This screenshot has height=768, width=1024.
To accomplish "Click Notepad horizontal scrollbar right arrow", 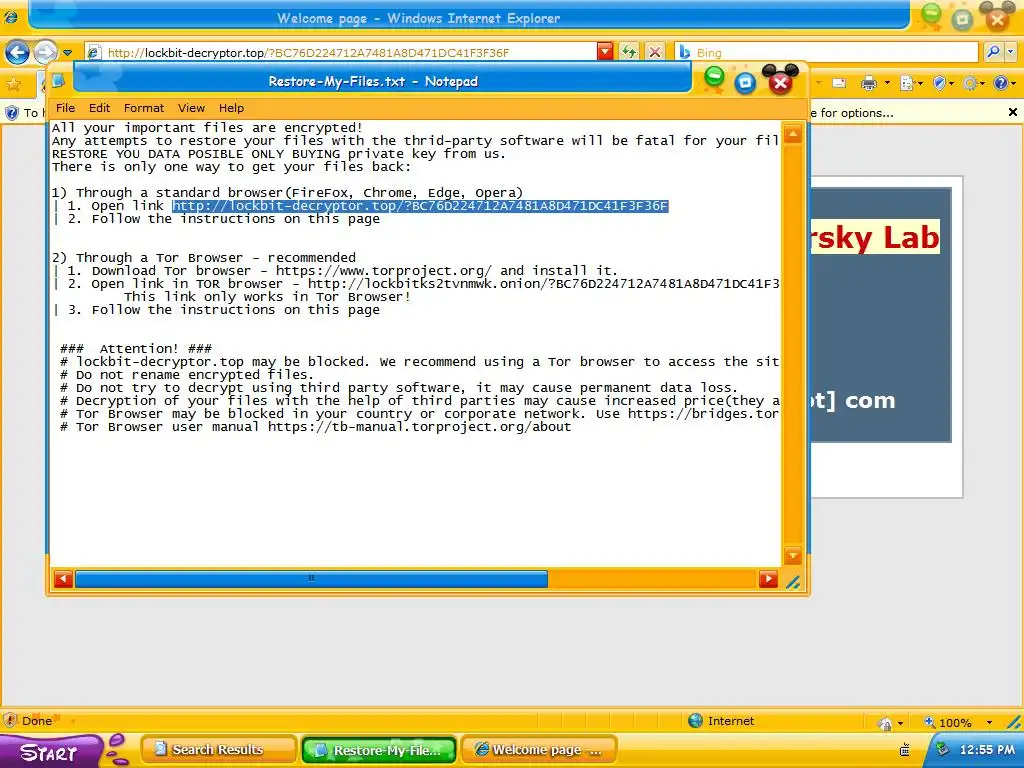I will pos(769,579).
